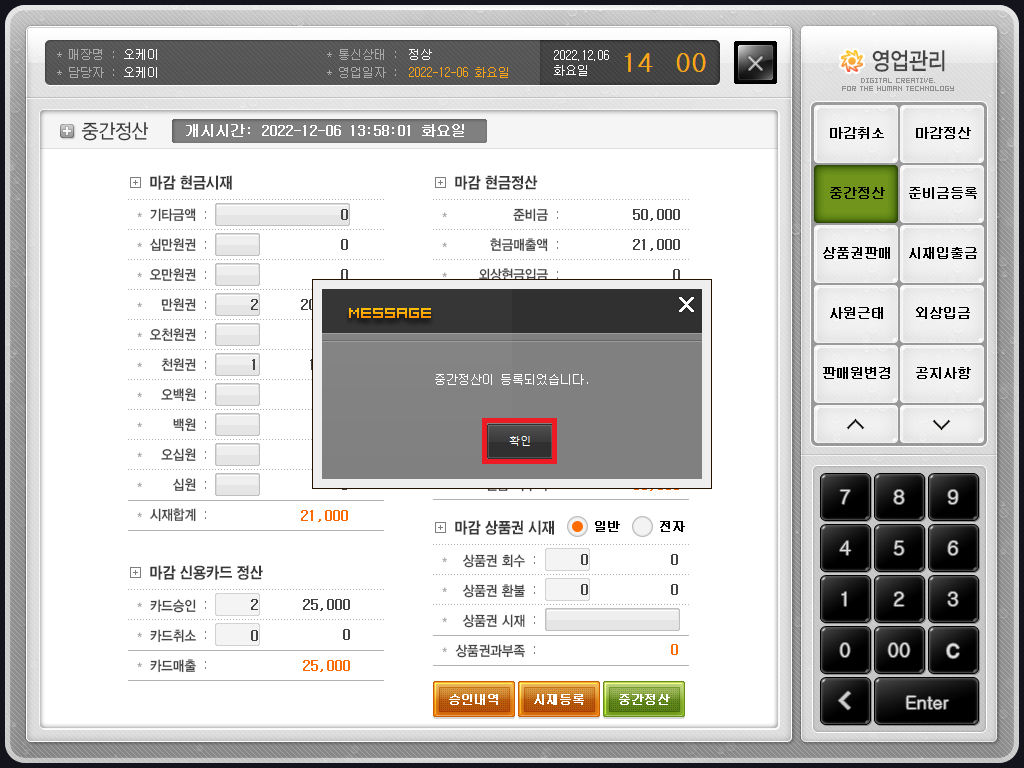Click the green 중간정산 button at bottom
Screen dimensions: 1024x768
[x=644, y=700]
